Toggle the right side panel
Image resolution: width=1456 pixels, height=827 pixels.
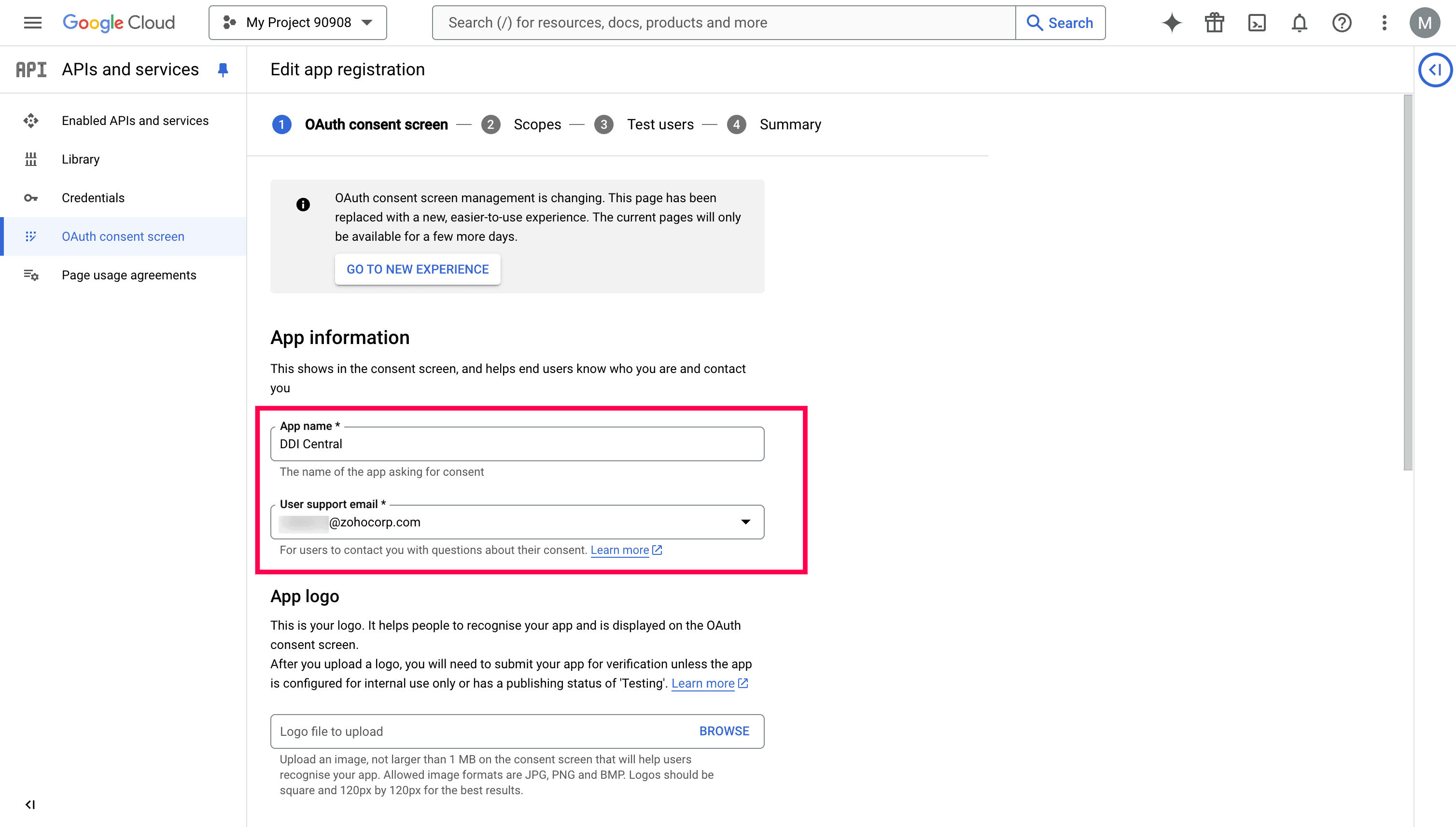click(x=1435, y=69)
